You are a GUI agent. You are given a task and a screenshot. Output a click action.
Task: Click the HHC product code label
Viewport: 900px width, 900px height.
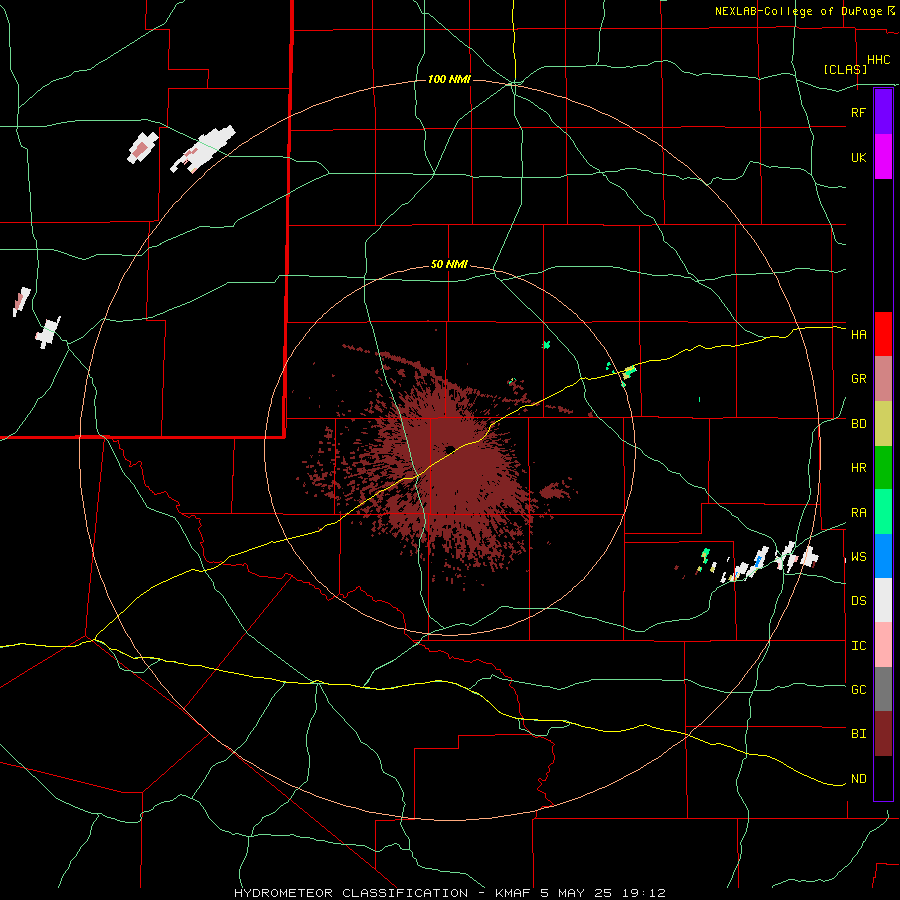click(x=878, y=60)
